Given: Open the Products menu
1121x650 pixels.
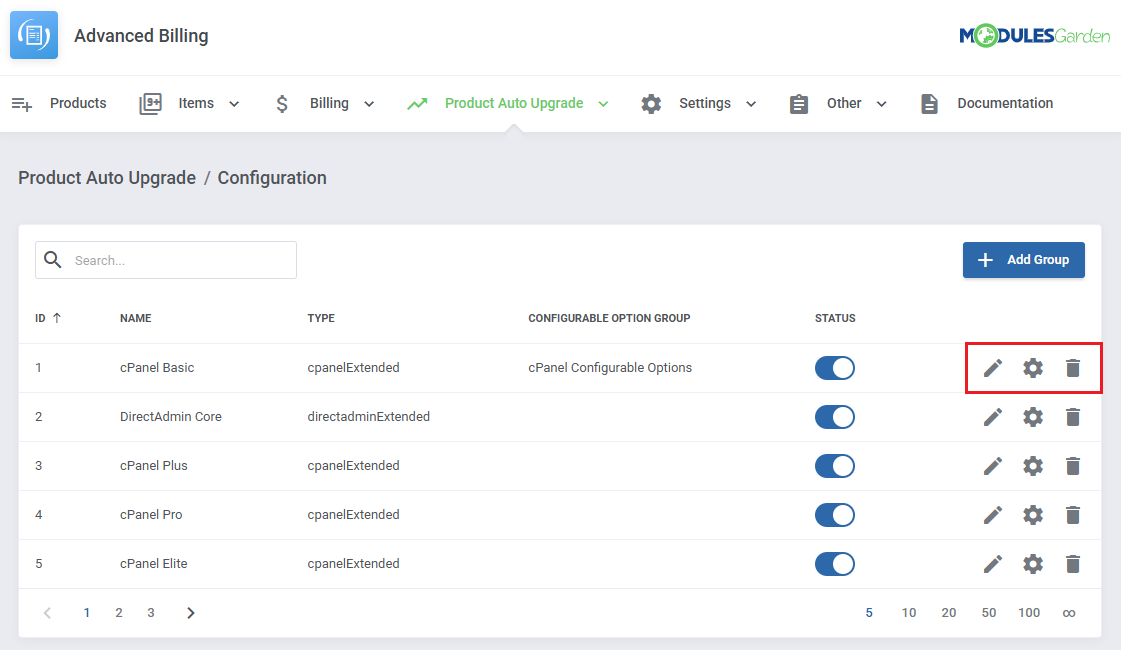Looking at the screenshot, I should pos(78,103).
